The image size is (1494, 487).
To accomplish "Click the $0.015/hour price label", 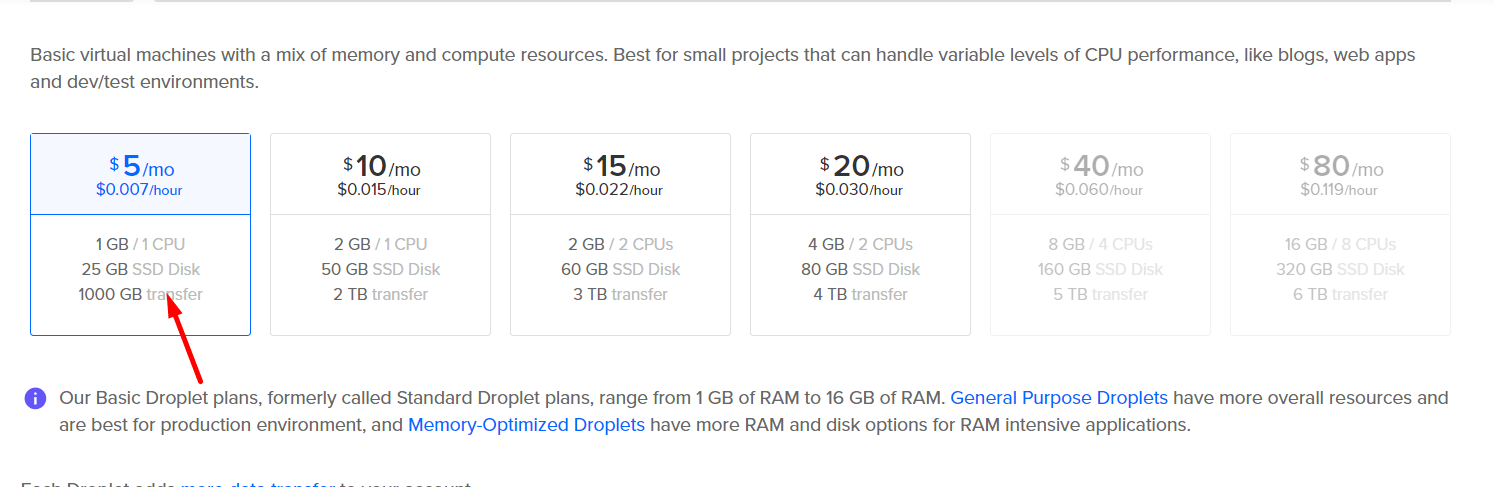I will pyautogui.click(x=380, y=189).
